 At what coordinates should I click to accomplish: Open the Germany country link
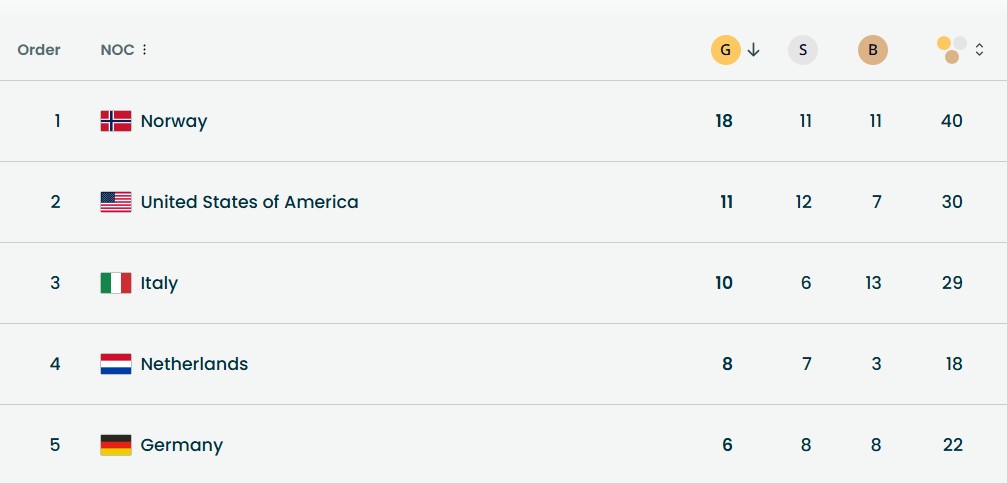[182, 445]
